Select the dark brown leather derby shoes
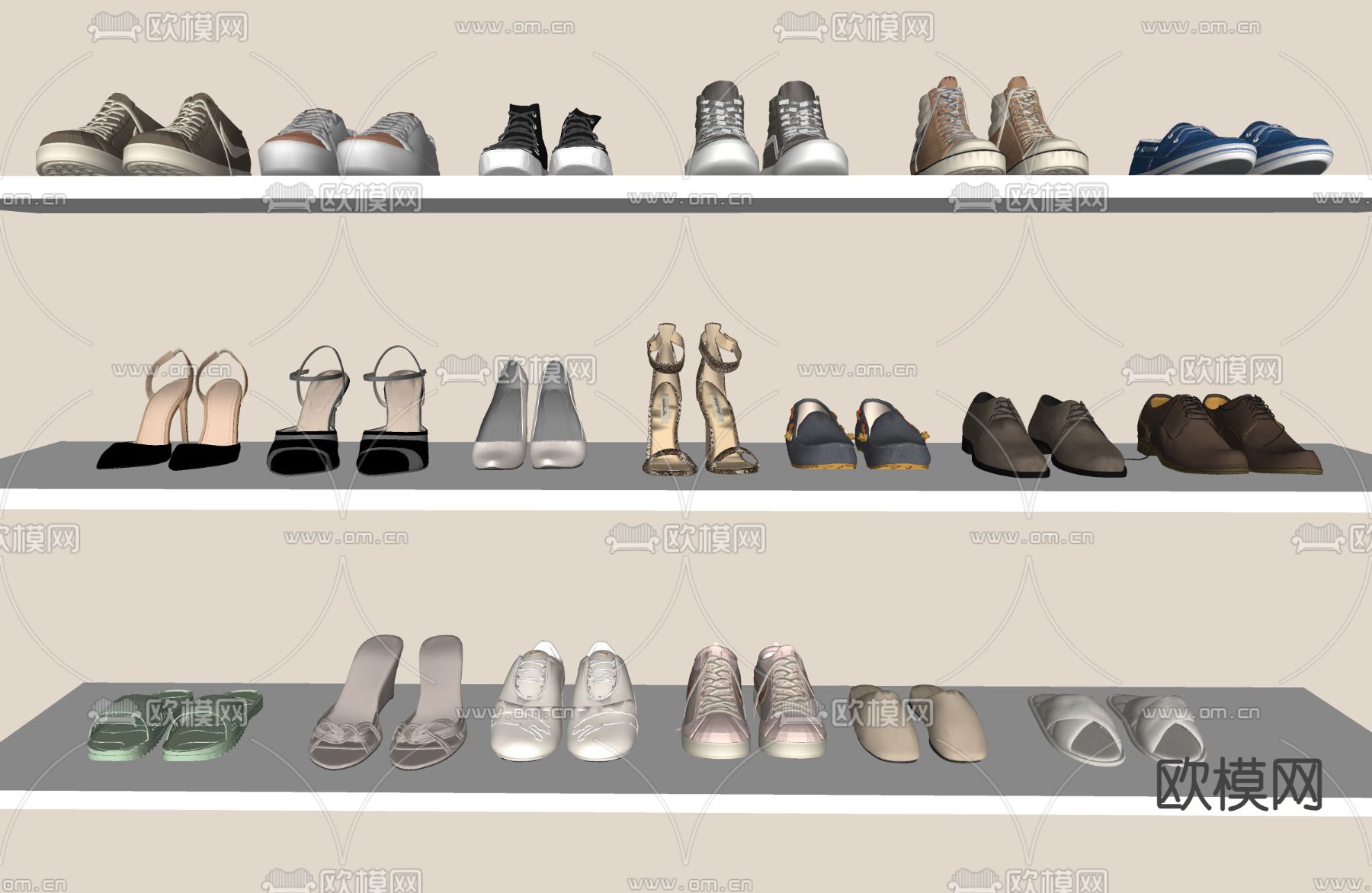The image size is (1372, 893). [x=1229, y=435]
